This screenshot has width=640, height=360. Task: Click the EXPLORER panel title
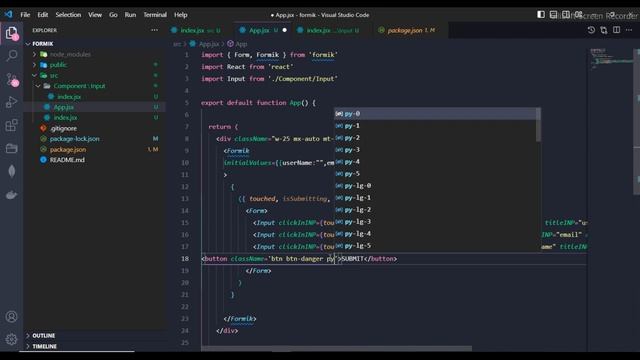pyautogui.click(x=44, y=30)
